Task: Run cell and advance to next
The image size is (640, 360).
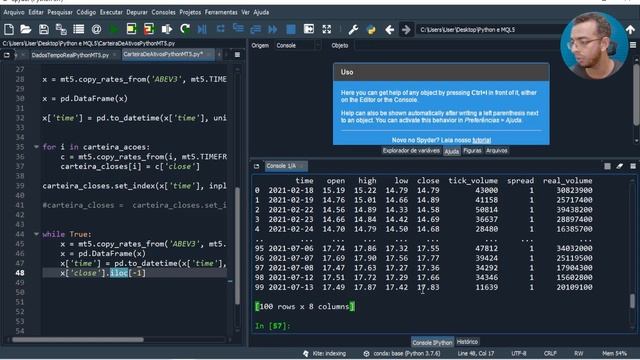Action: (149, 29)
